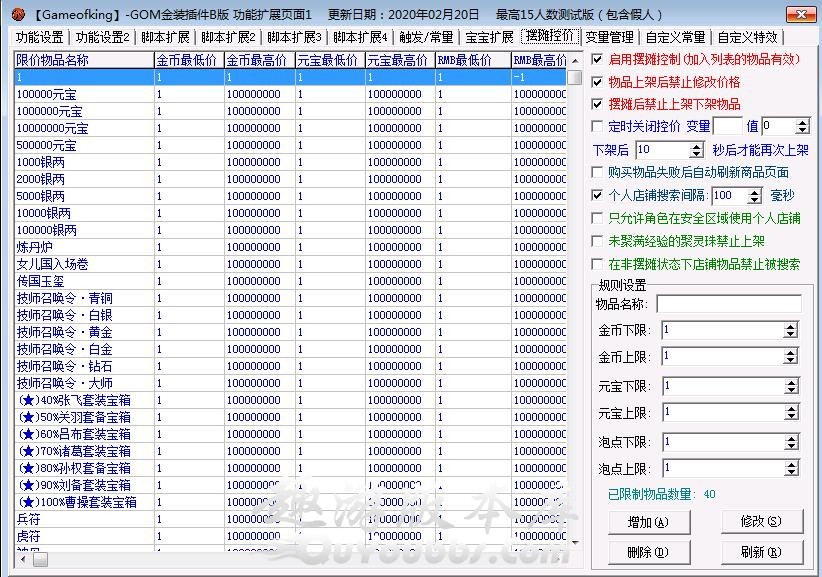The image size is (822, 577).
Task: Click the basketball app icon in title bar
Action: pyautogui.click(x=18, y=14)
